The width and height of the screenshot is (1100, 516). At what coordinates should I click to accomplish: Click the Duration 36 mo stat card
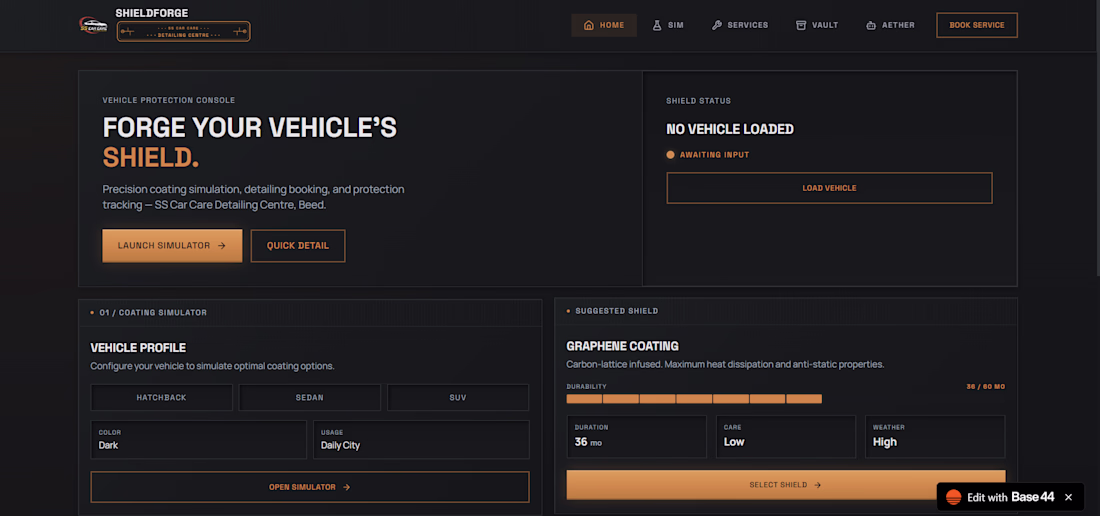[636, 436]
